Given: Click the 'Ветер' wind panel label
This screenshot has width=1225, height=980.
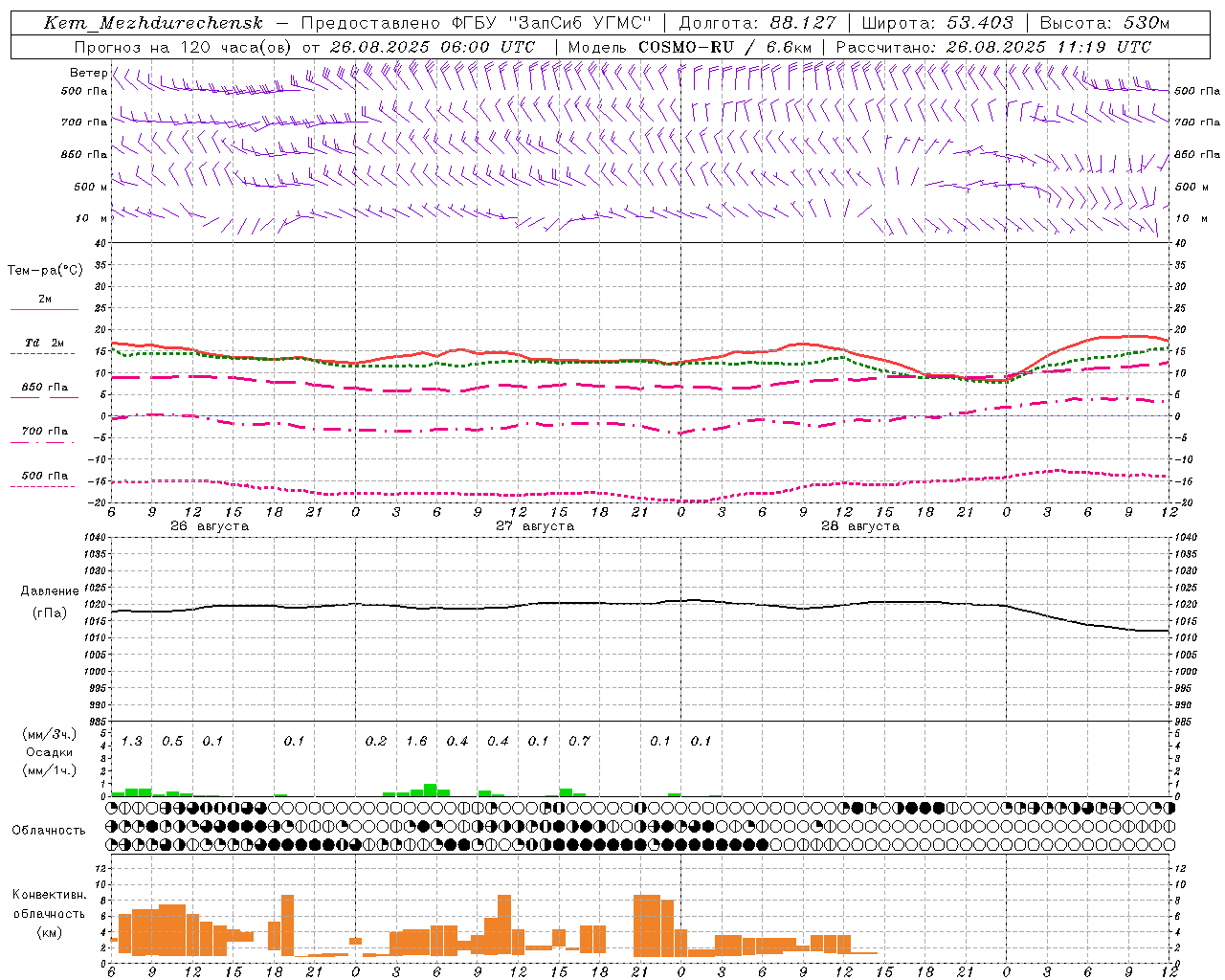Looking at the screenshot, I should (x=88, y=73).
